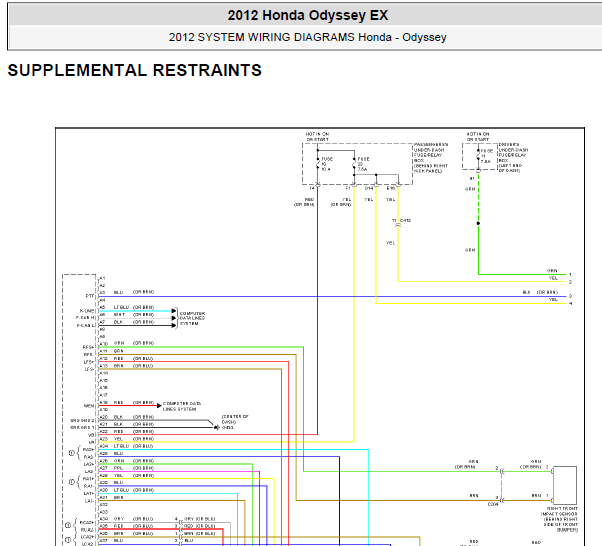Click the K-LINE terminal label
This screenshot has height=546, width=602.
[87, 311]
